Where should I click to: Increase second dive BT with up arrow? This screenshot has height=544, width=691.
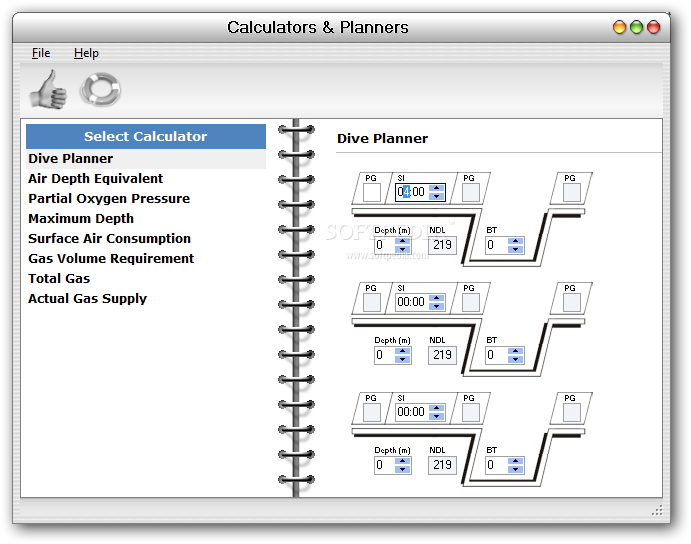click(515, 351)
